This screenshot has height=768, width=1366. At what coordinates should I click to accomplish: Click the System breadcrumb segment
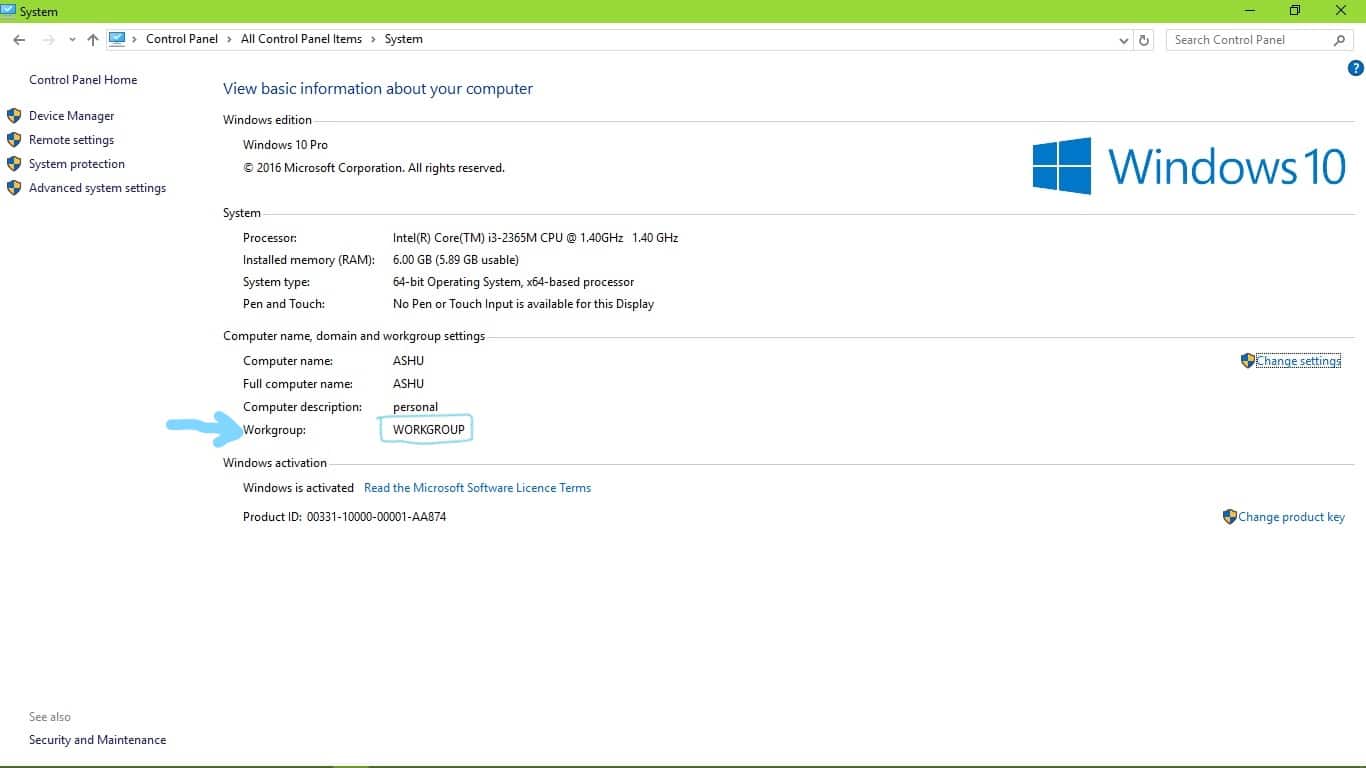click(404, 39)
